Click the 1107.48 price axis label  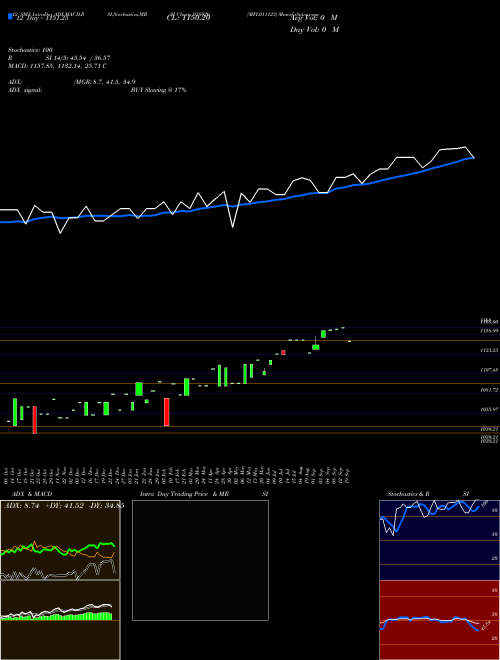pos(489,370)
